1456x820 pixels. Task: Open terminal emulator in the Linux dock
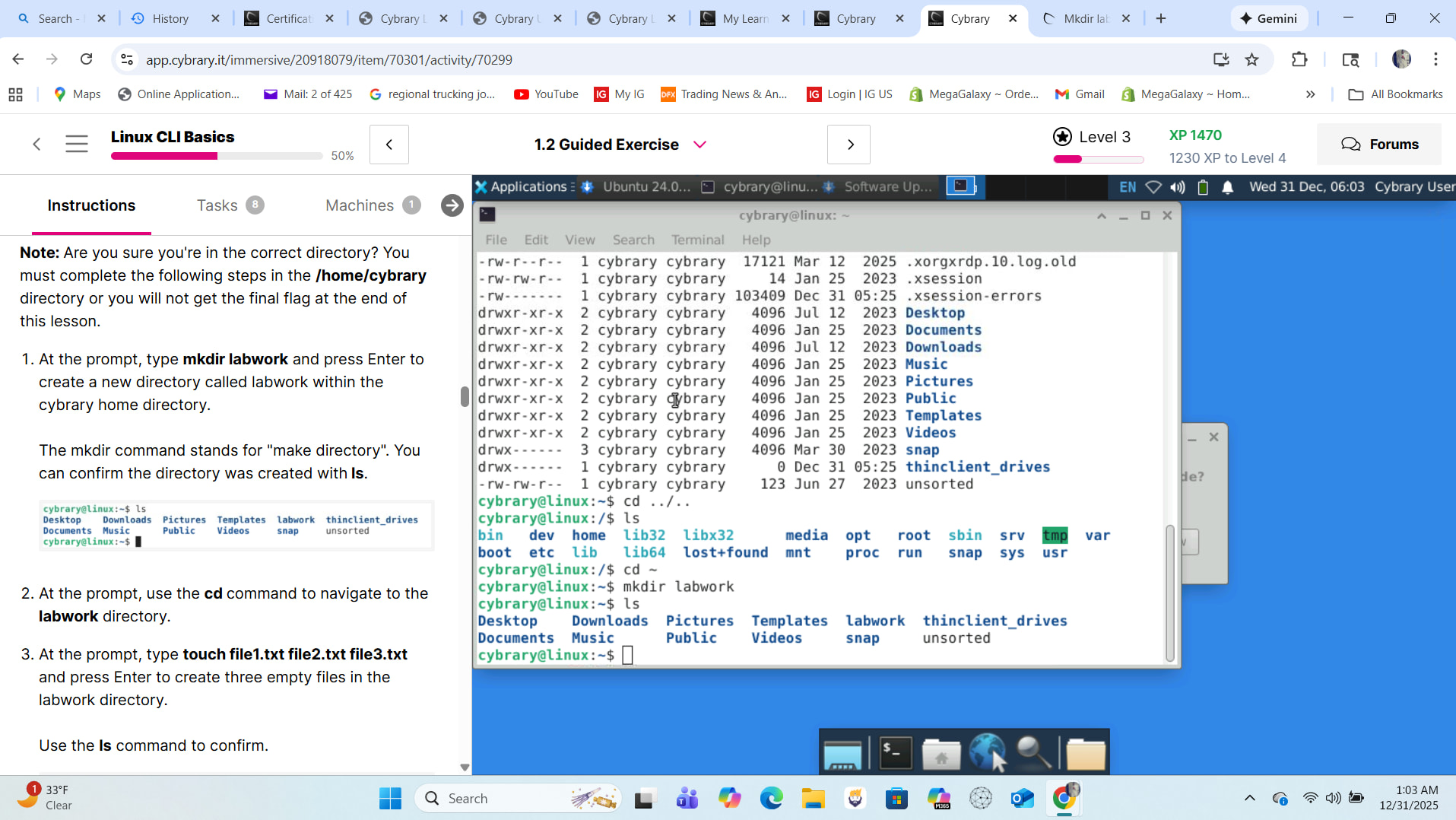(895, 753)
